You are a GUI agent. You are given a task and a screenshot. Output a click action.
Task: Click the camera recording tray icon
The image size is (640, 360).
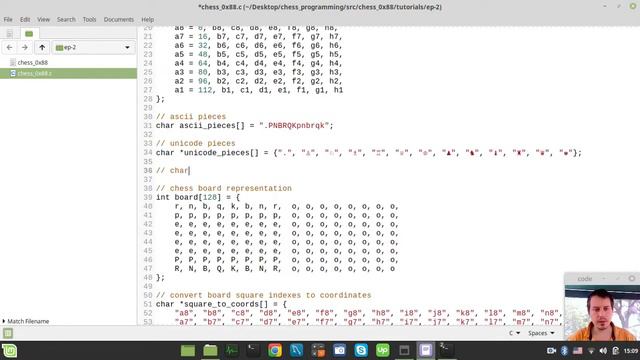551,351
